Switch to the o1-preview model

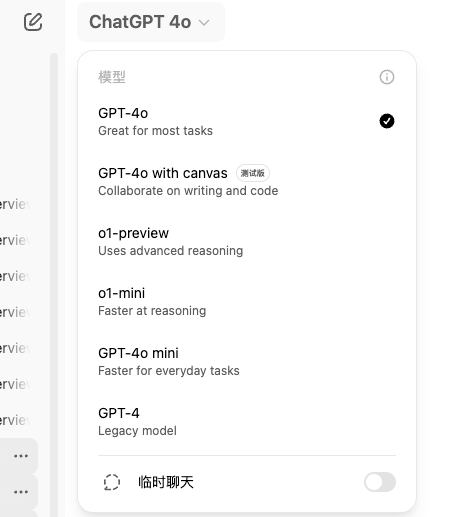pyautogui.click(x=247, y=242)
